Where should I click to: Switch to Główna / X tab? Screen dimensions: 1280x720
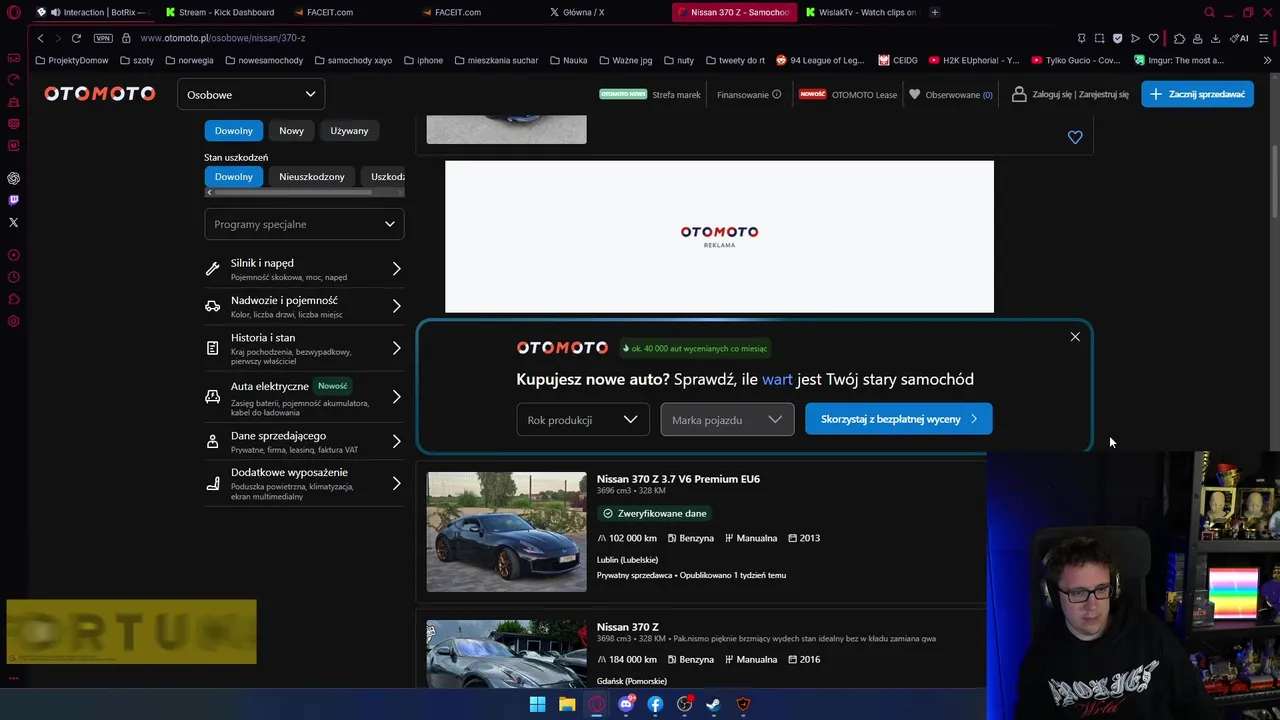tap(578, 12)
